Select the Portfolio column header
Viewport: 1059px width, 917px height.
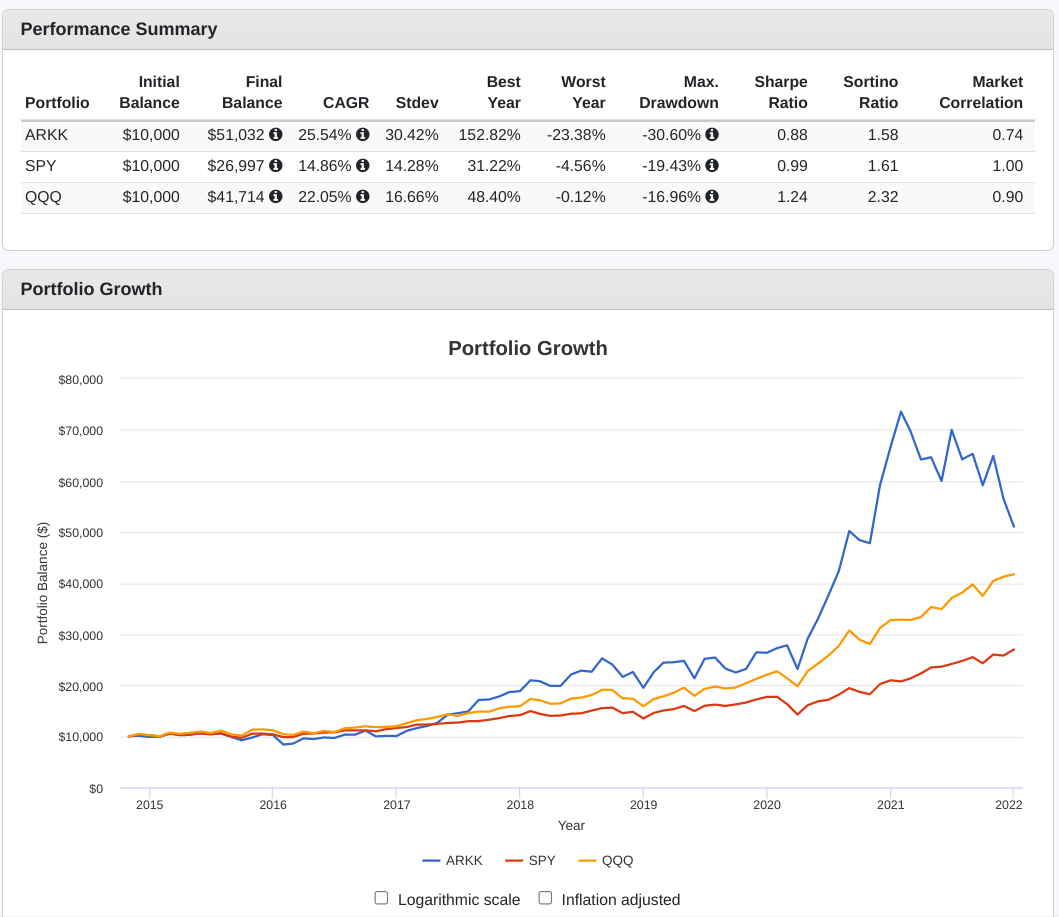coord(57,103)
